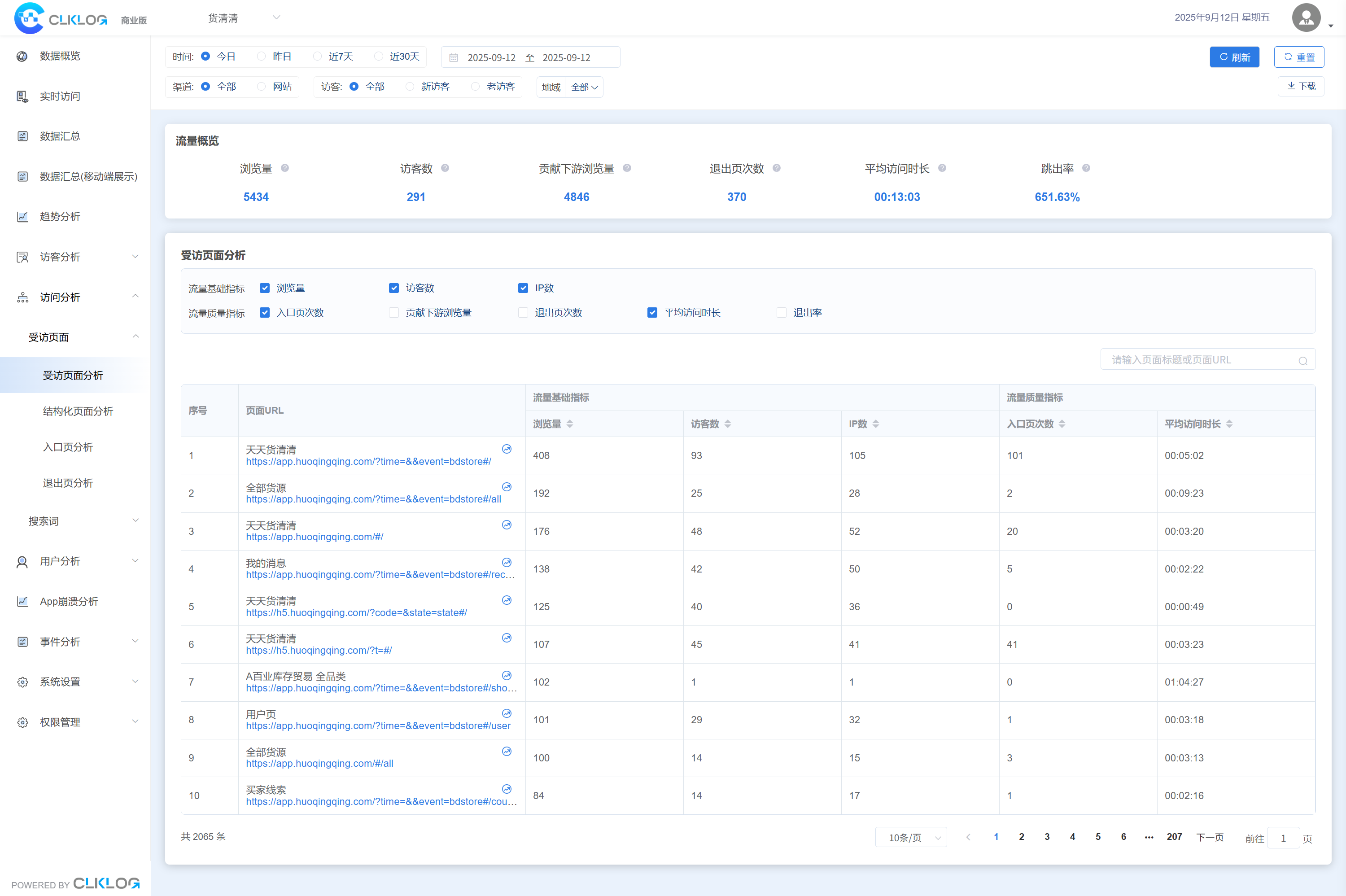Open the user avatar menu
Screen dimensions: 1346x896
click(x=1306, y=18)
